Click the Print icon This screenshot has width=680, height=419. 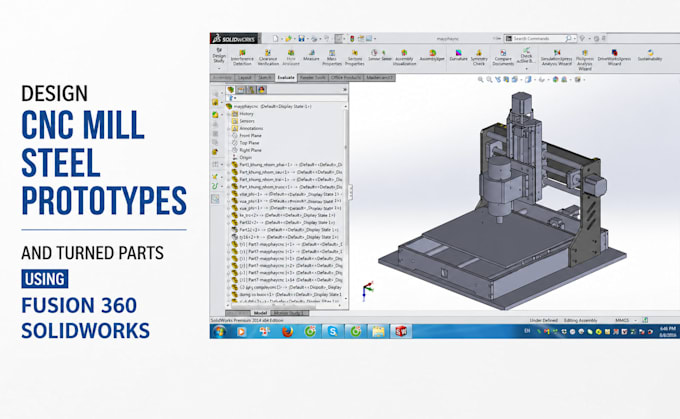[x=314, y=39]
